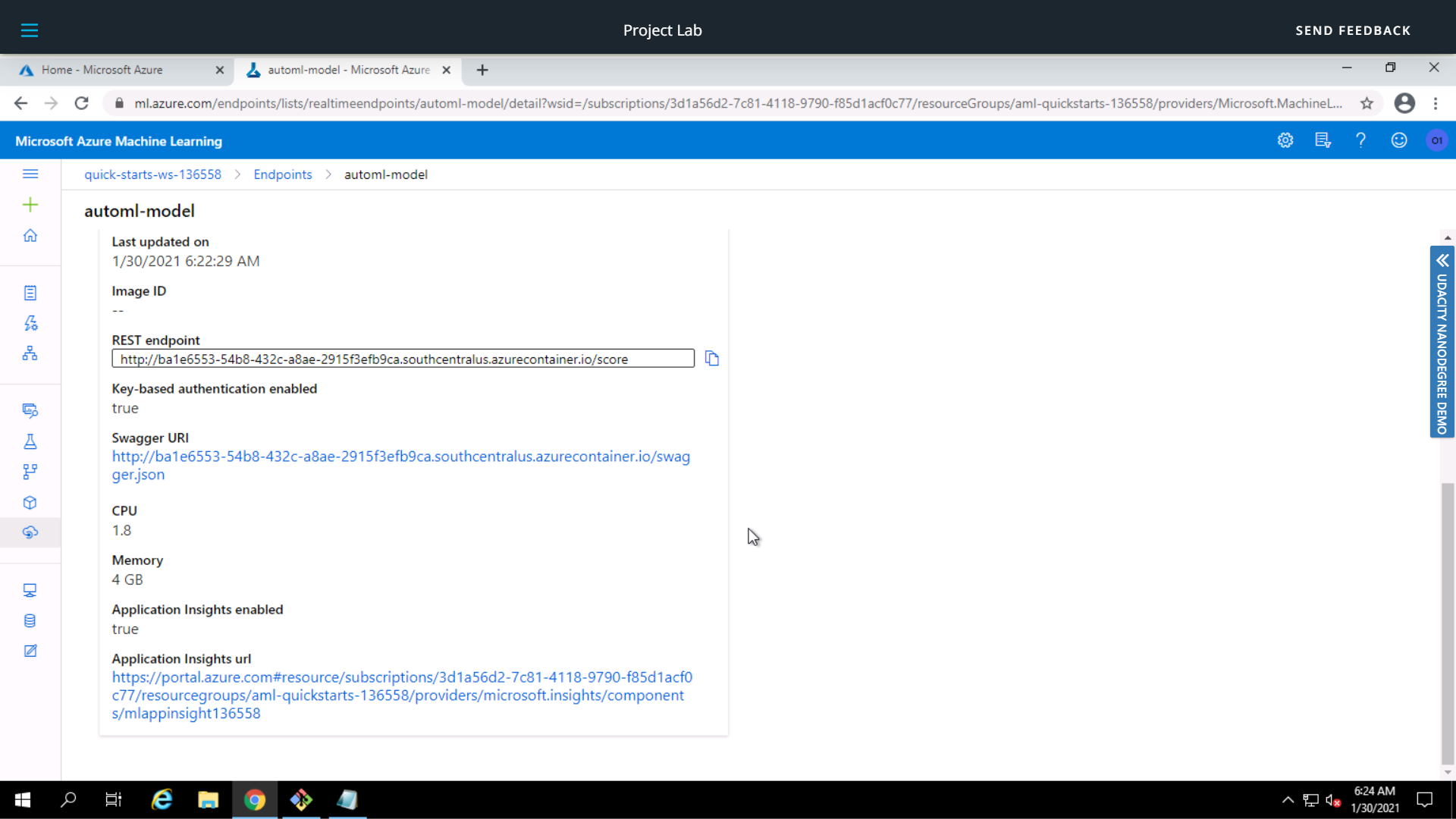This screenshot has height=819, width=1456.
Task: Open Azure ML settings gear
Action: pos(1285,140)
